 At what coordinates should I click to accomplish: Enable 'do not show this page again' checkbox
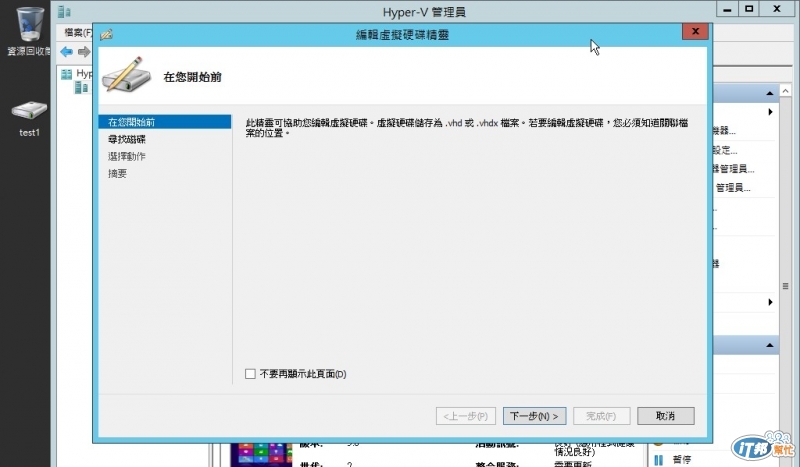[250, 374]
